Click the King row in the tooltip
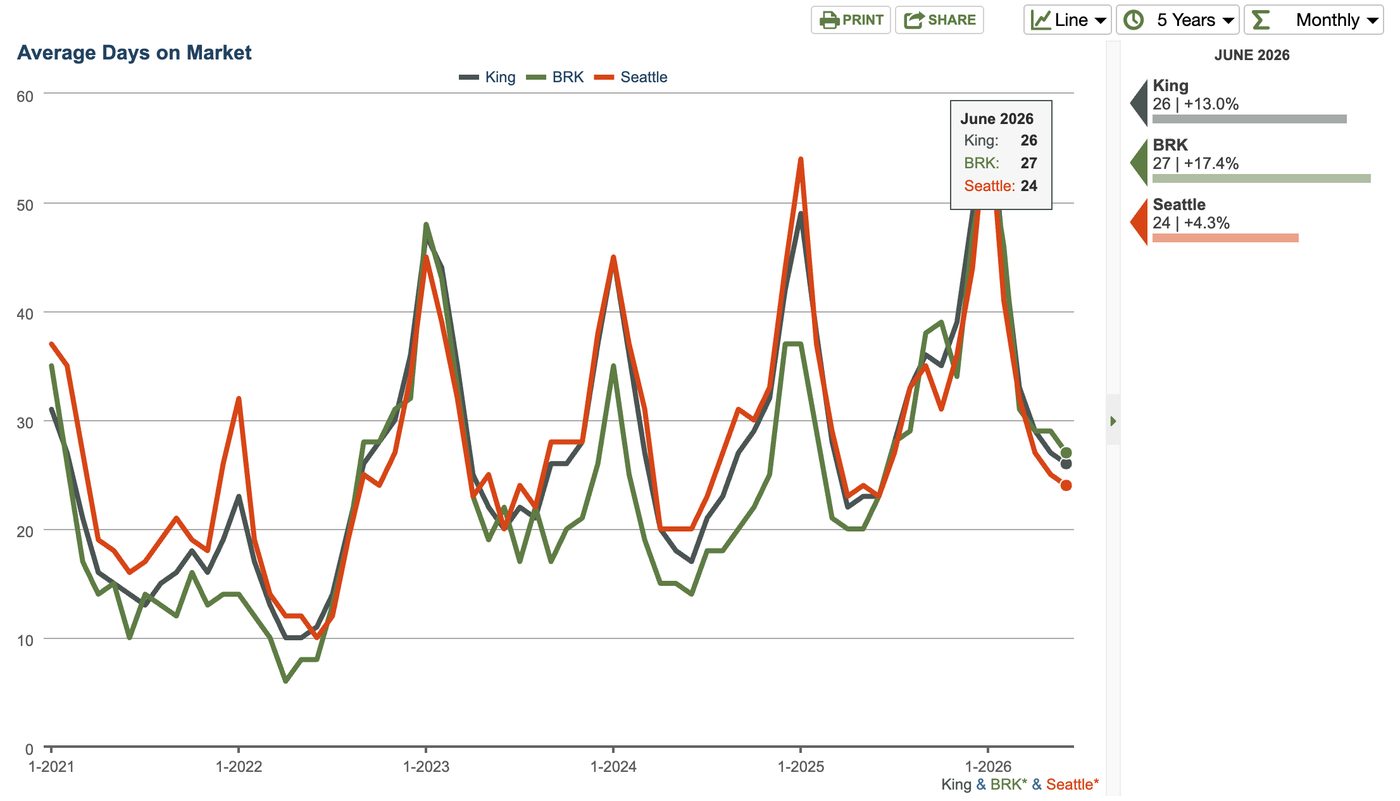 1000,141
